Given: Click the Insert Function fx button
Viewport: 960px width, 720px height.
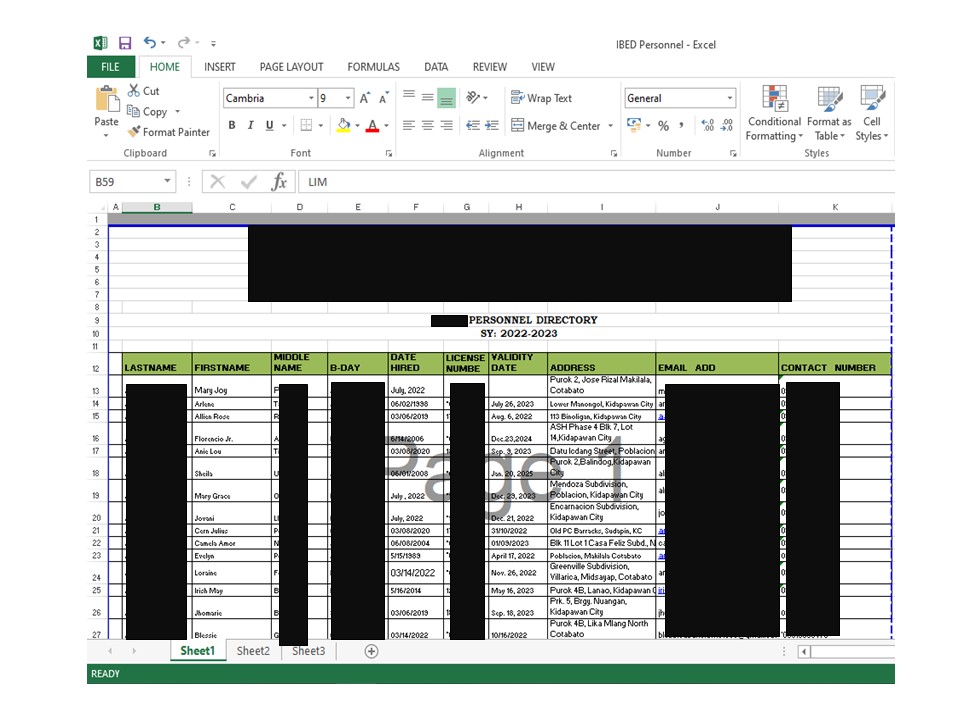Looking at the screenshot, I should point(279,182).
